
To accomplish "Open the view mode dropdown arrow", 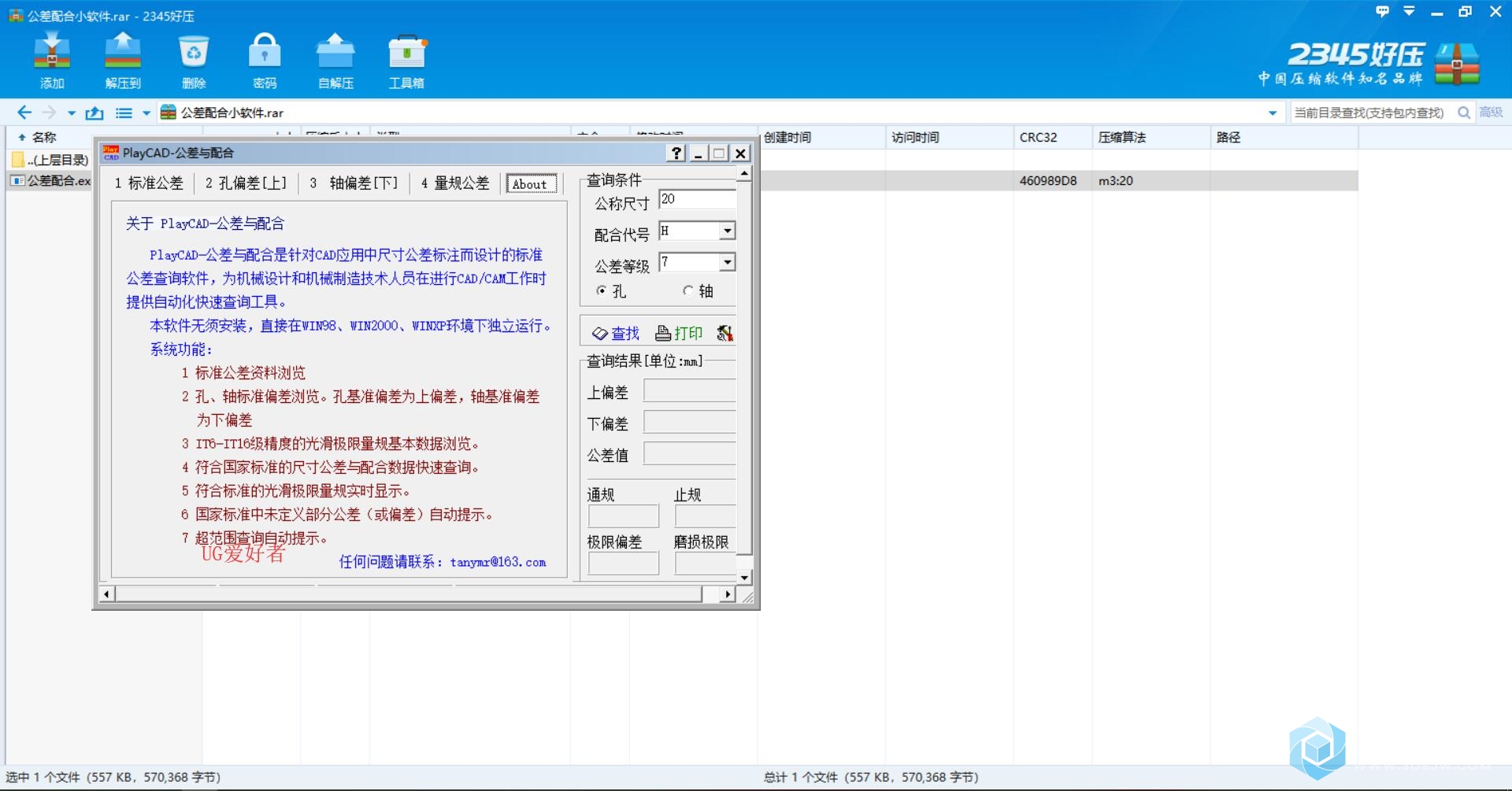I will 146,113.
